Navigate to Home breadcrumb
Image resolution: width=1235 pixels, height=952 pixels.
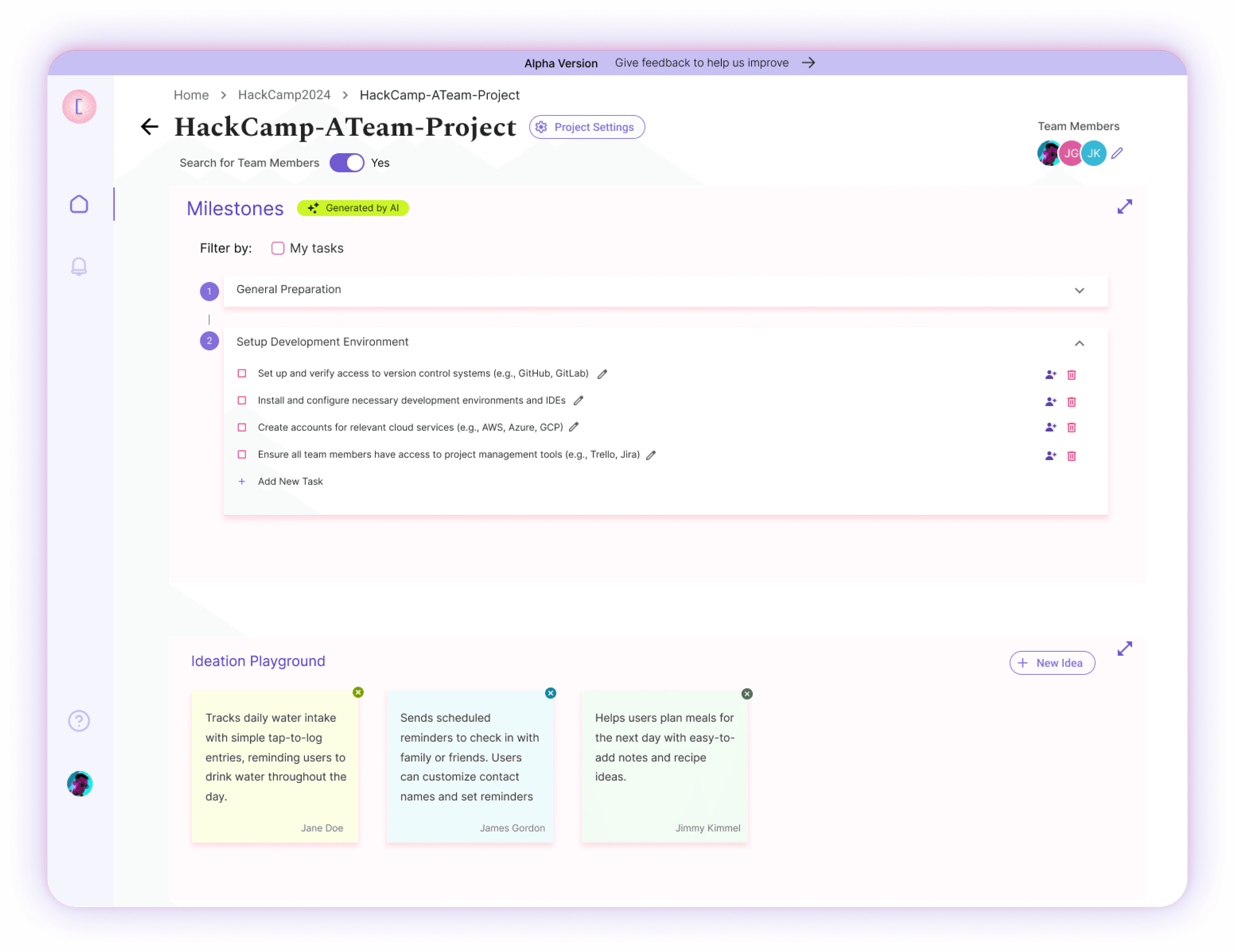pos(191,95)
